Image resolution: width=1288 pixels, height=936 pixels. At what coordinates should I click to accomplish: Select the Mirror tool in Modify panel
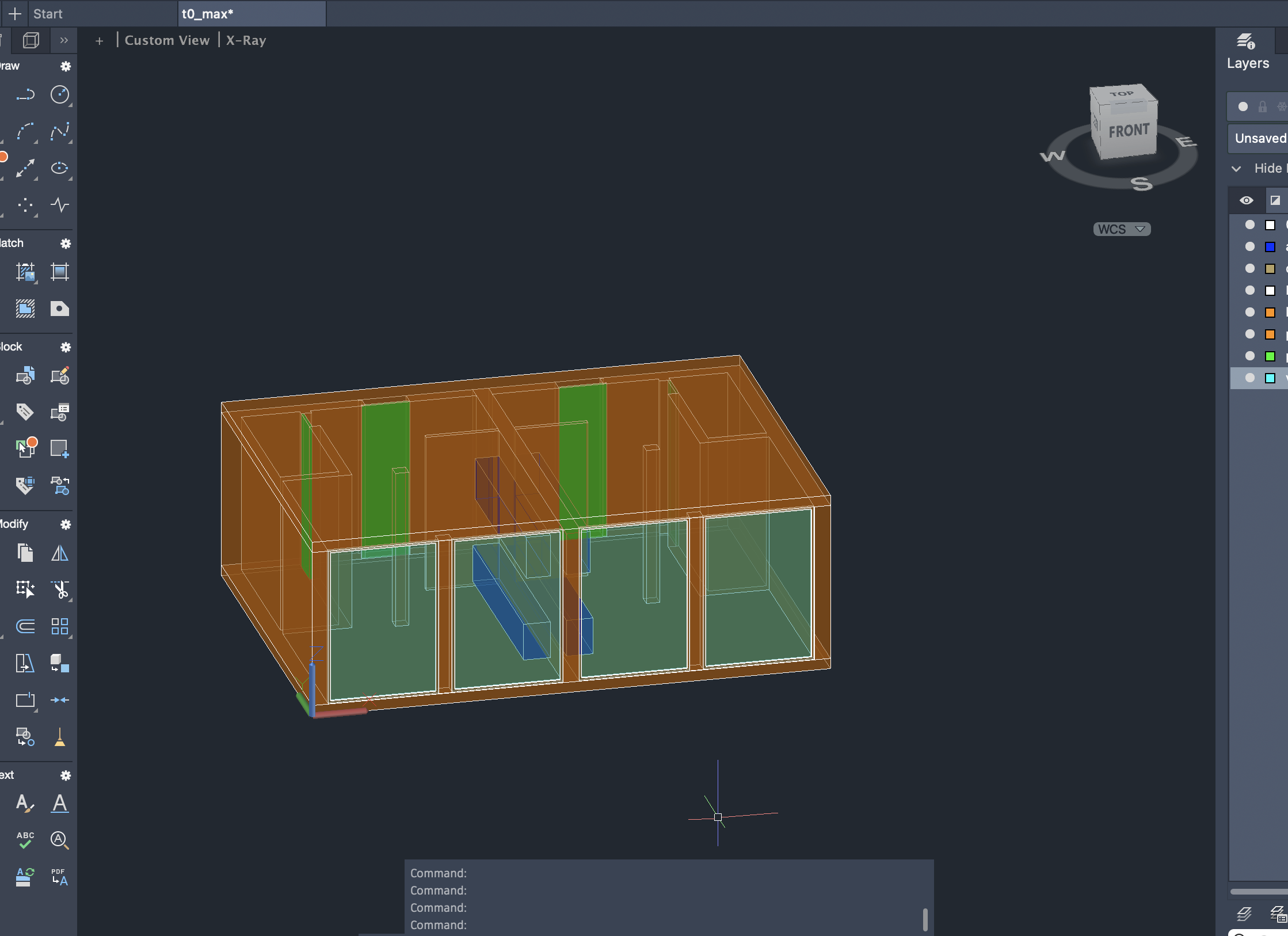(x=60, y=554)
